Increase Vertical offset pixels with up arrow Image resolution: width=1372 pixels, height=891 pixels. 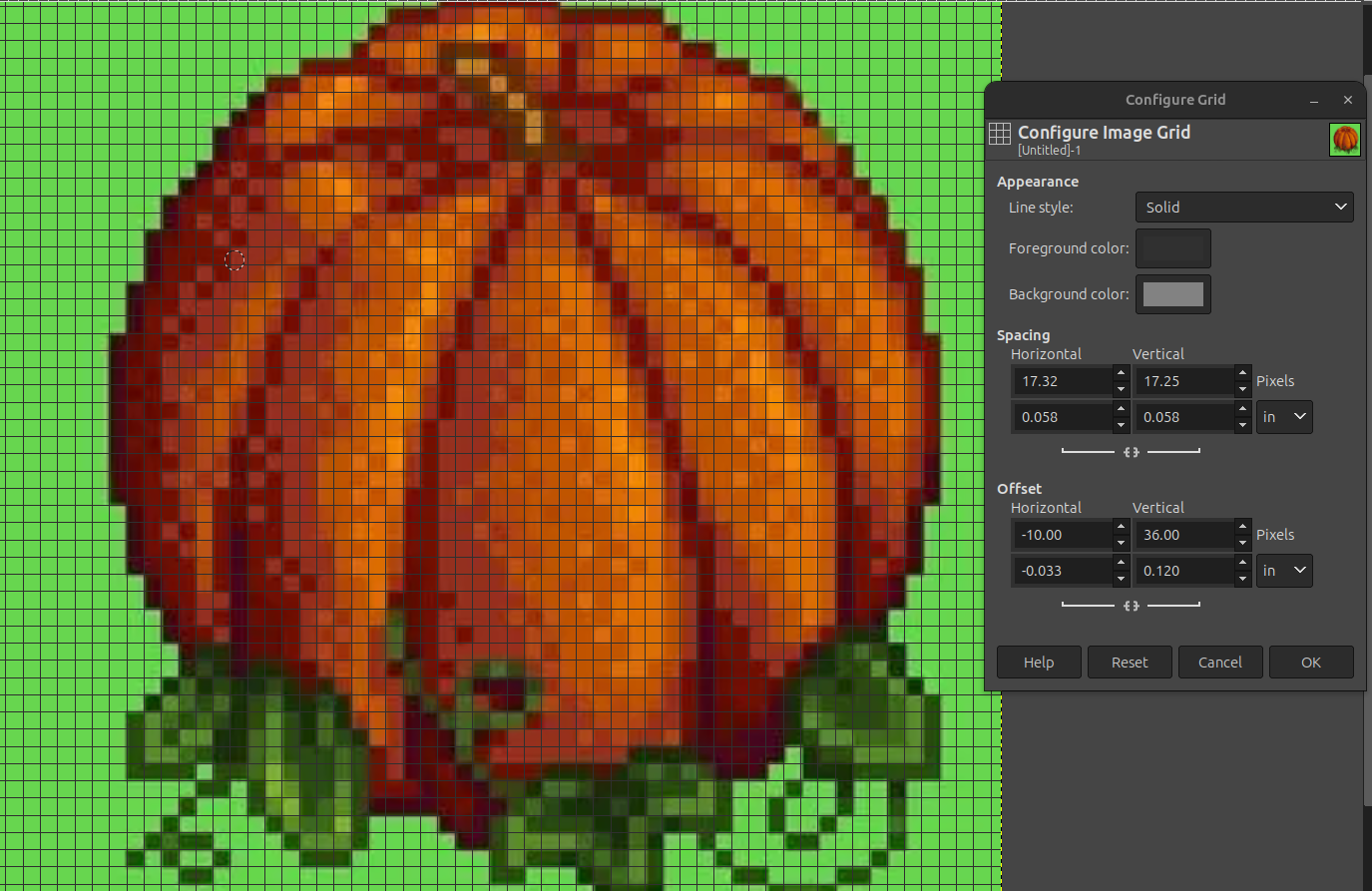1242,527
